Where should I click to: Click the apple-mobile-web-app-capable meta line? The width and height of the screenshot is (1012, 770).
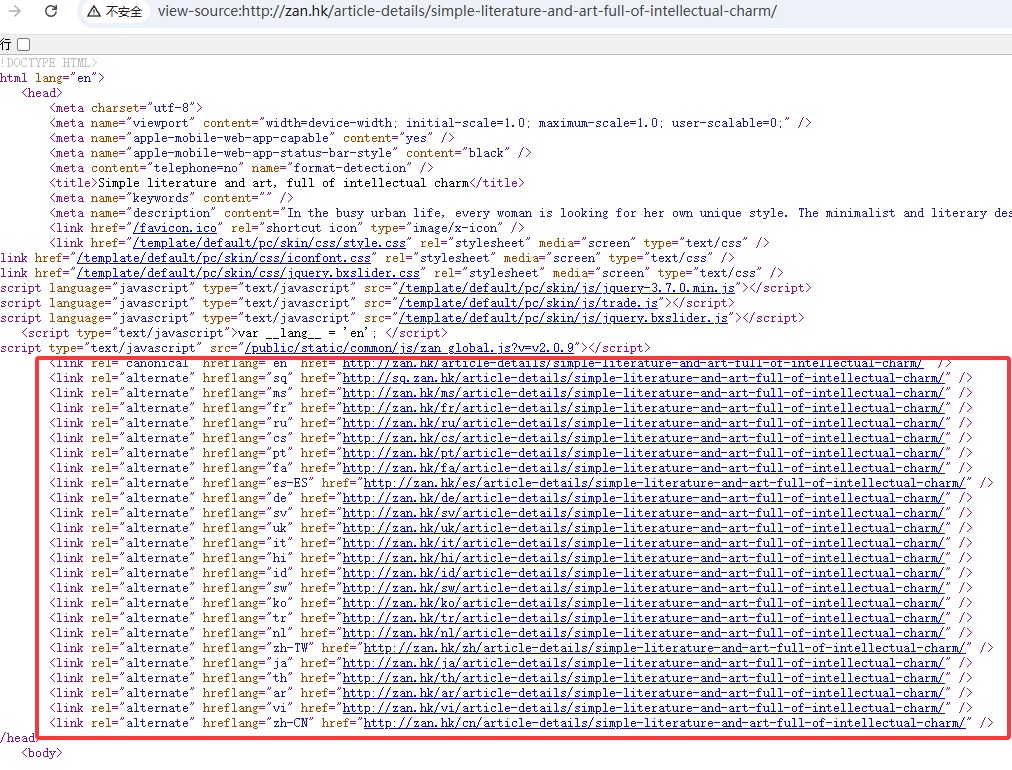coord(252,137)
